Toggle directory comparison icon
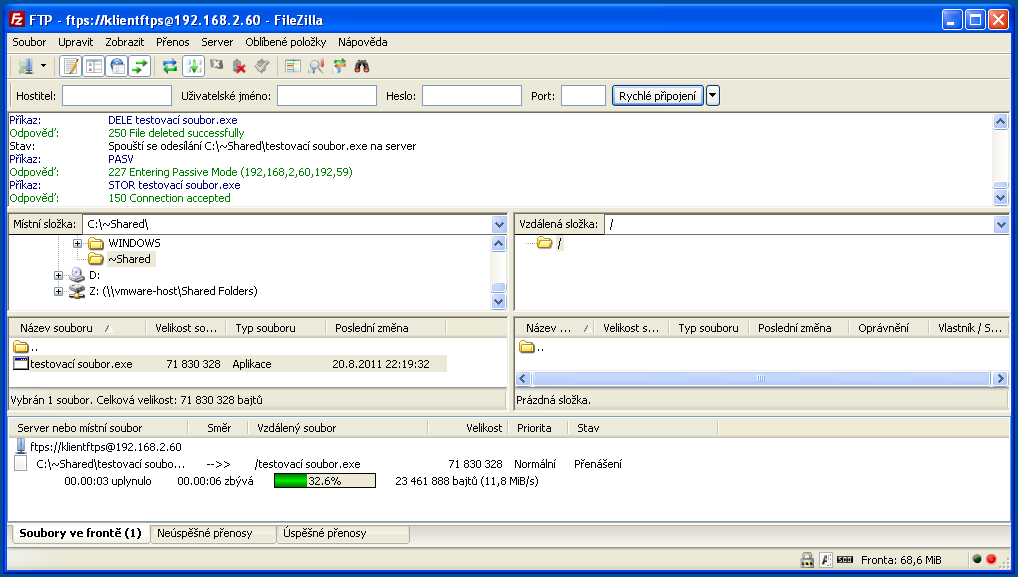This screenshot has height=577, width=1018. coord(316,66)
